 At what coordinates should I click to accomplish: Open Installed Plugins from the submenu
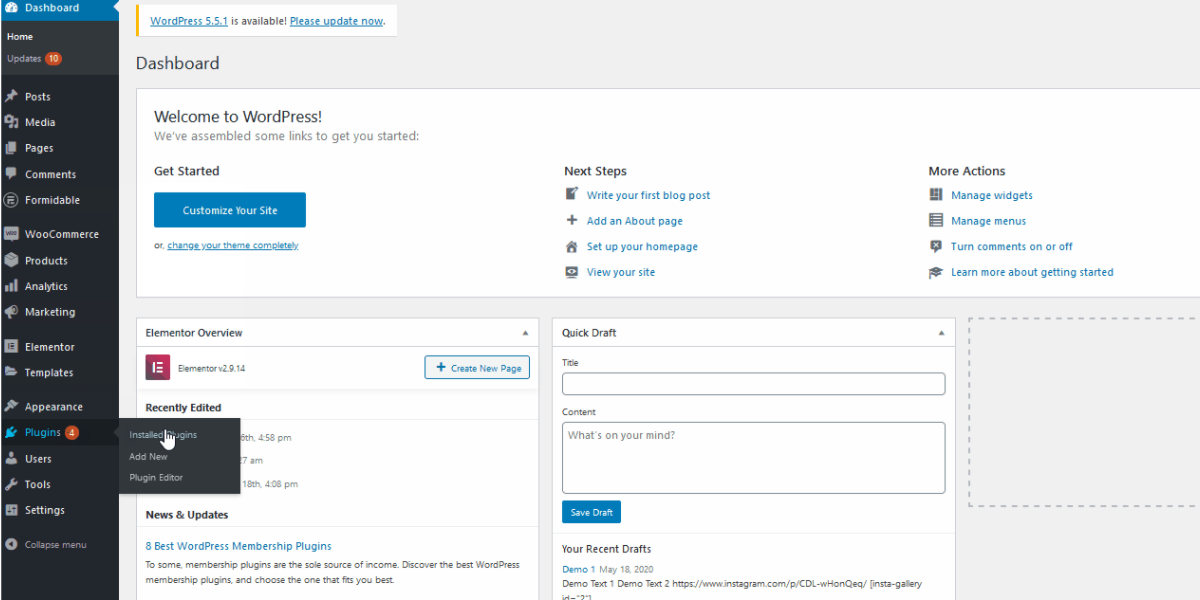(x=163, y=435)
